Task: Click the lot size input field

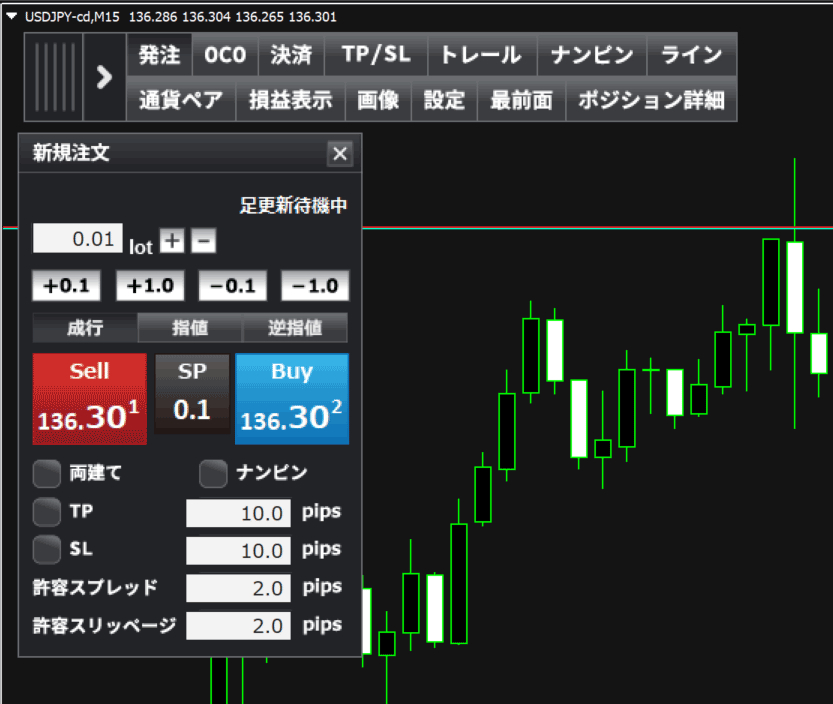Action: pyautogui.click(x=78, y=239)
